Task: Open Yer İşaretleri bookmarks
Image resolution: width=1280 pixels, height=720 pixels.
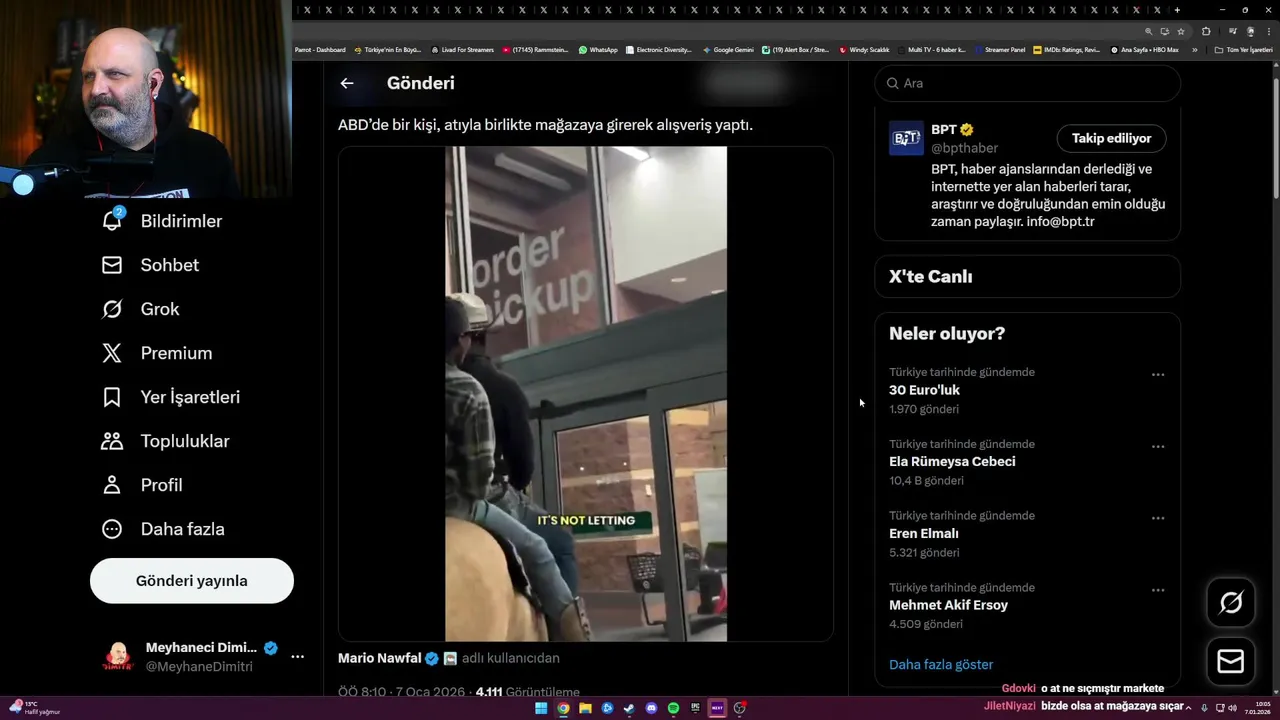Action: click(x=170, y=397)
